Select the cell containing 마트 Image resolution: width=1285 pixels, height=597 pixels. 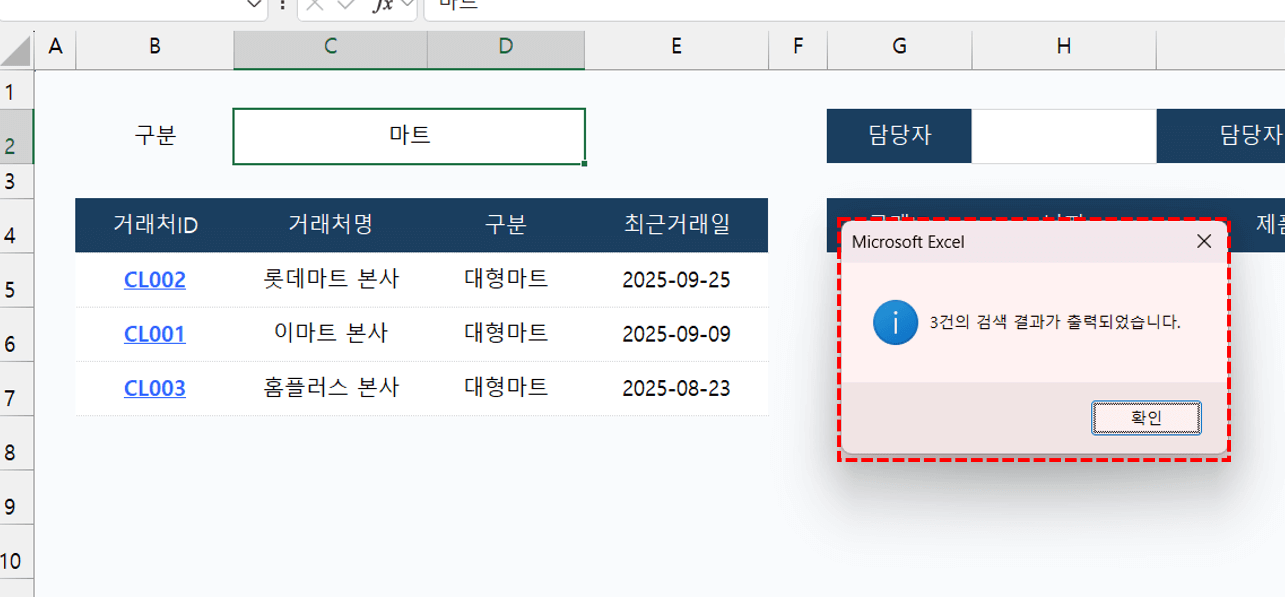coord(408,135)
